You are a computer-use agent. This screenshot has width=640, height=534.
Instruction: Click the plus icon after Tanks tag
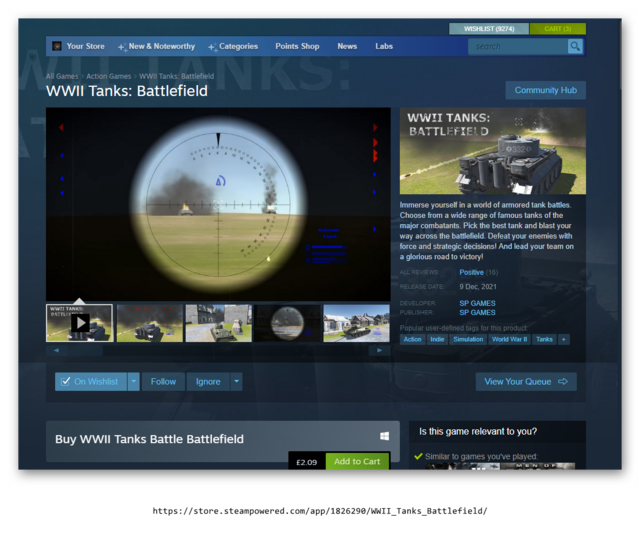(x=564, y=339)
